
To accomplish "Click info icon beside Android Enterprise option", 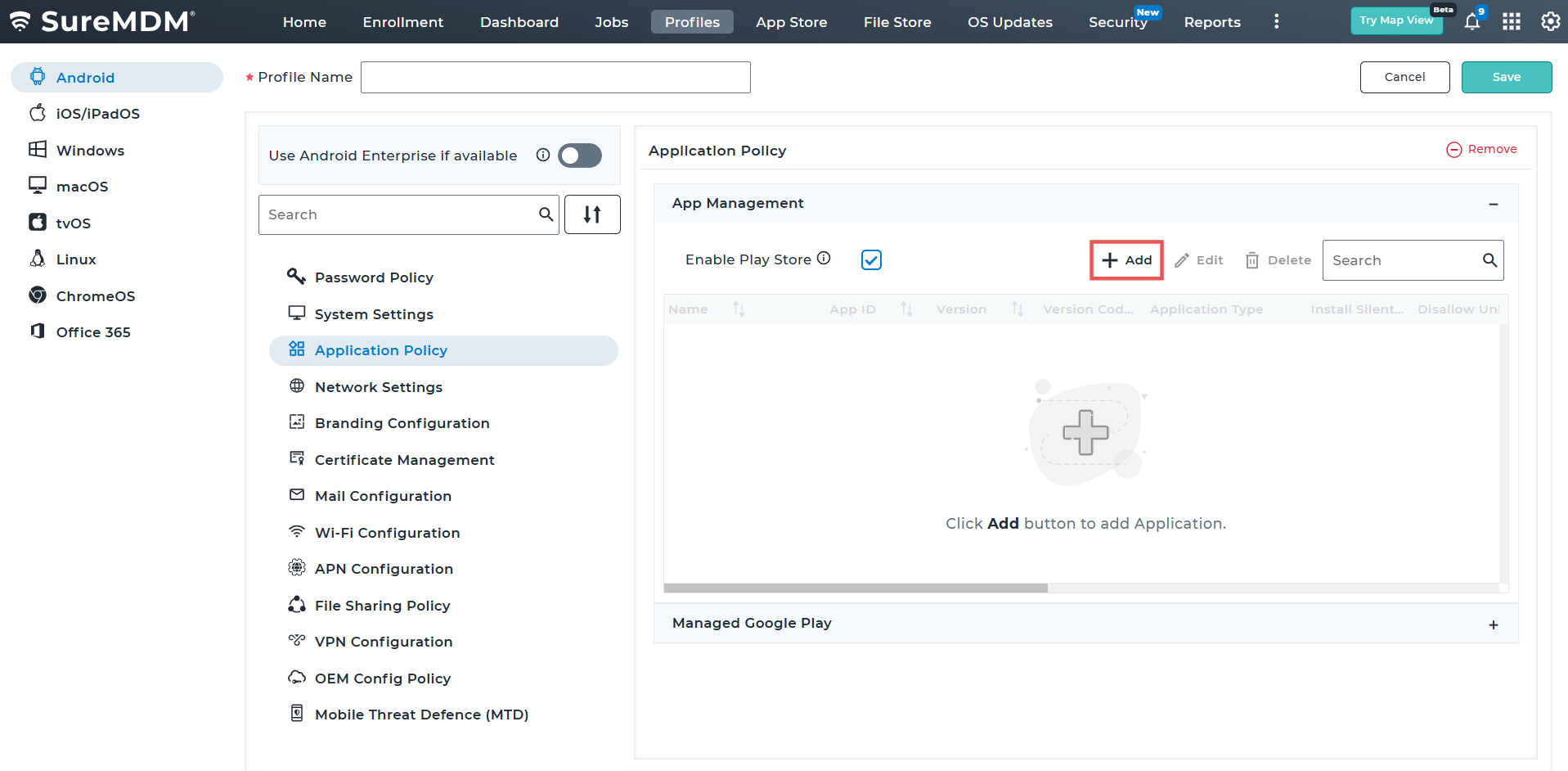I will click(x=542, y=156).
